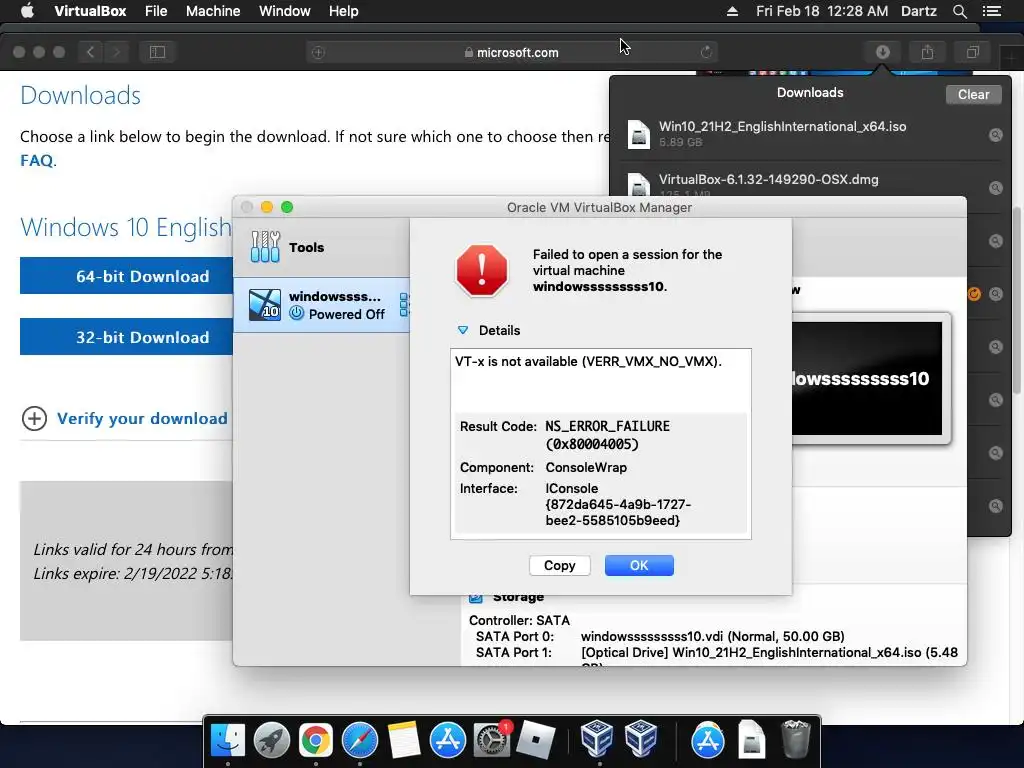
Task: Click windowsssssssss10.vdi SATA Port 0 entry
Action: pos(712,636)
